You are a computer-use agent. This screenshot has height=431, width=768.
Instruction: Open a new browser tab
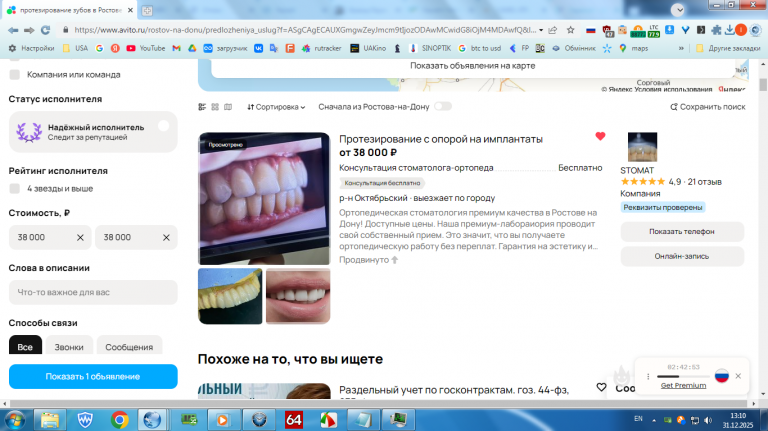tap(147, 10)
